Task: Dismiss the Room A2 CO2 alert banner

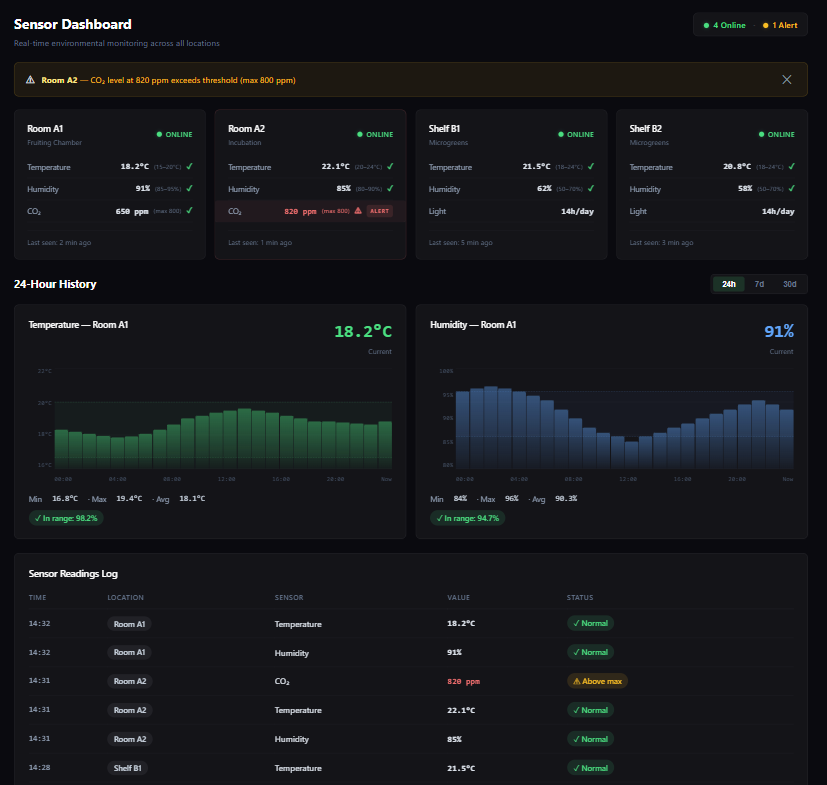Action: click(786, 79)
